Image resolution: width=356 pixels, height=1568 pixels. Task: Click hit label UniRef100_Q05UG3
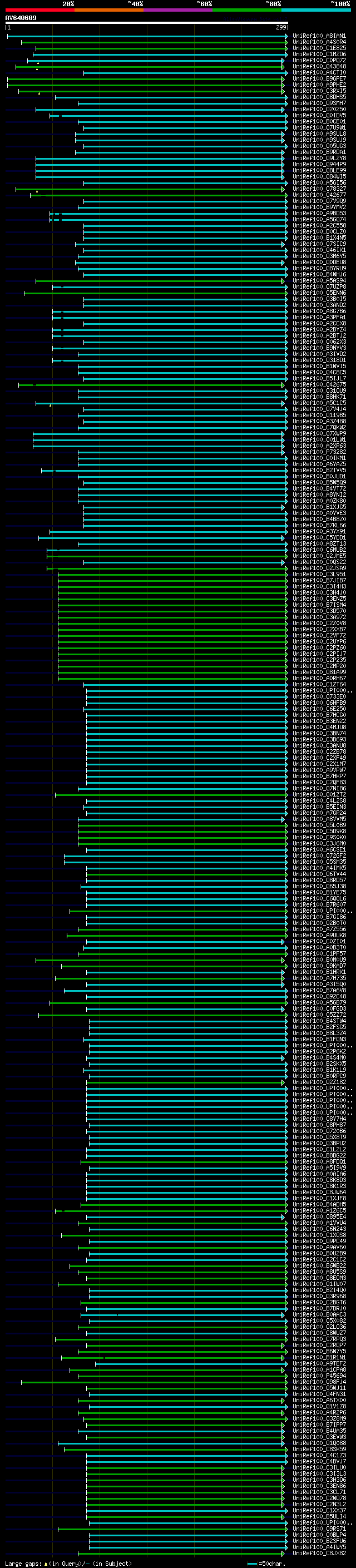[x=319, y=146]
